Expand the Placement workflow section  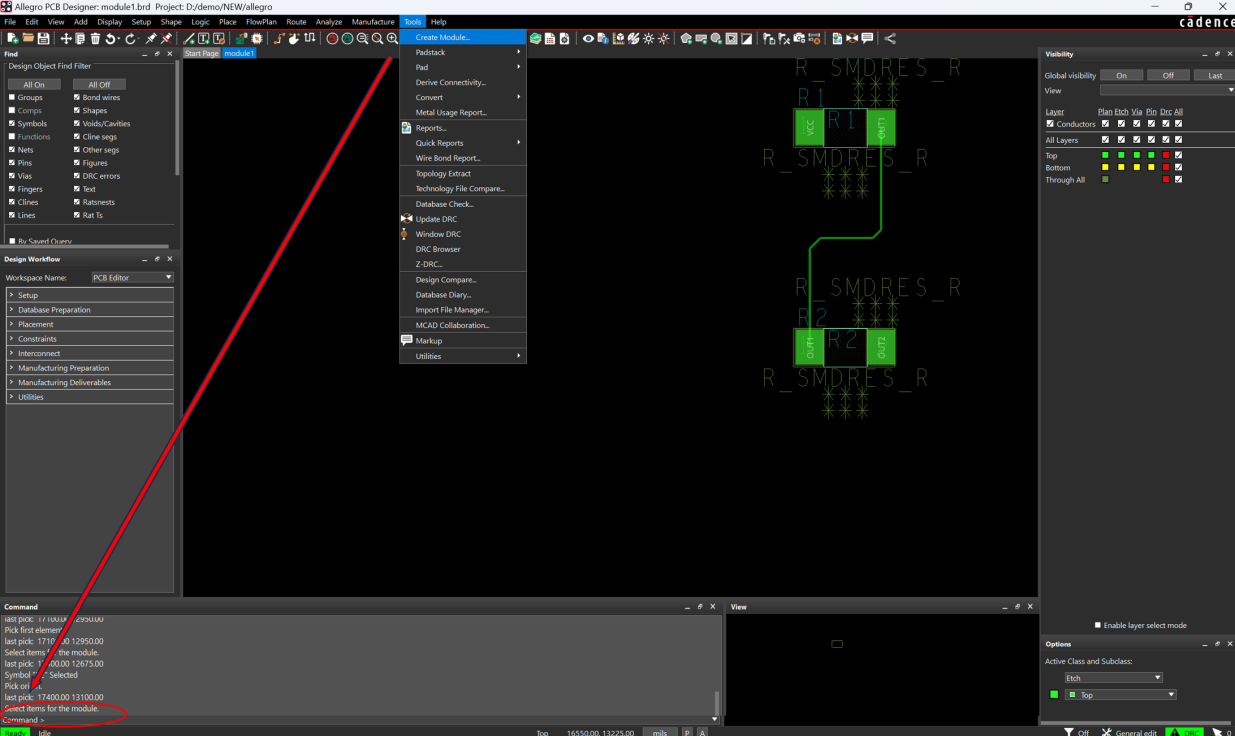(90, 324)
